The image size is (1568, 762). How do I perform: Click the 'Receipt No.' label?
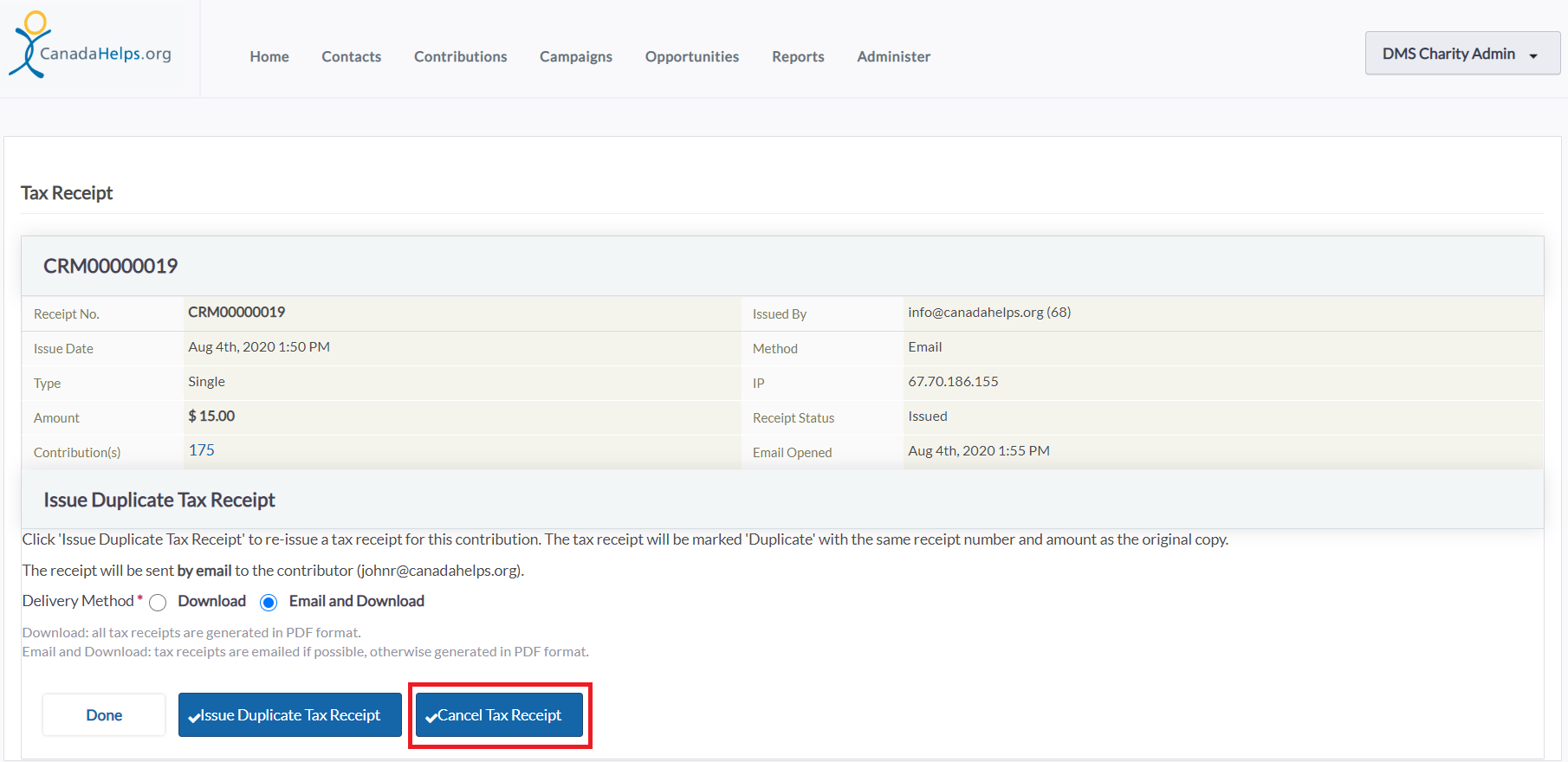click(67, 314)
